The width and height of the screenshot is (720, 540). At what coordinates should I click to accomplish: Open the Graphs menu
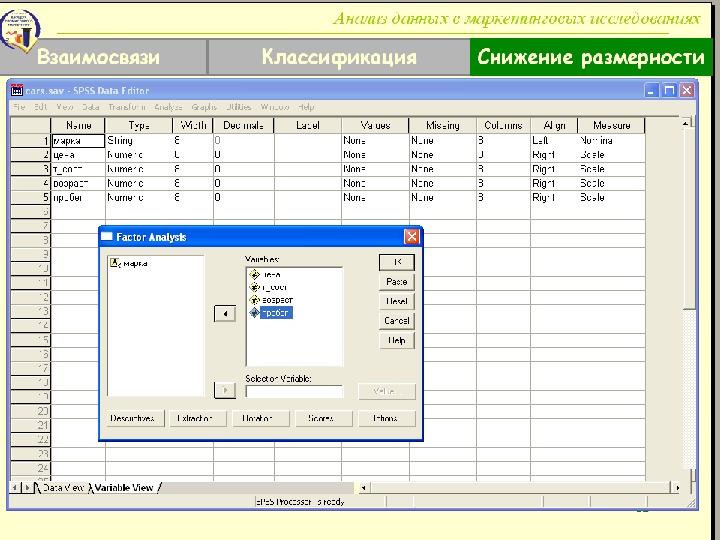pyautogui.click(x=204, y=107)
